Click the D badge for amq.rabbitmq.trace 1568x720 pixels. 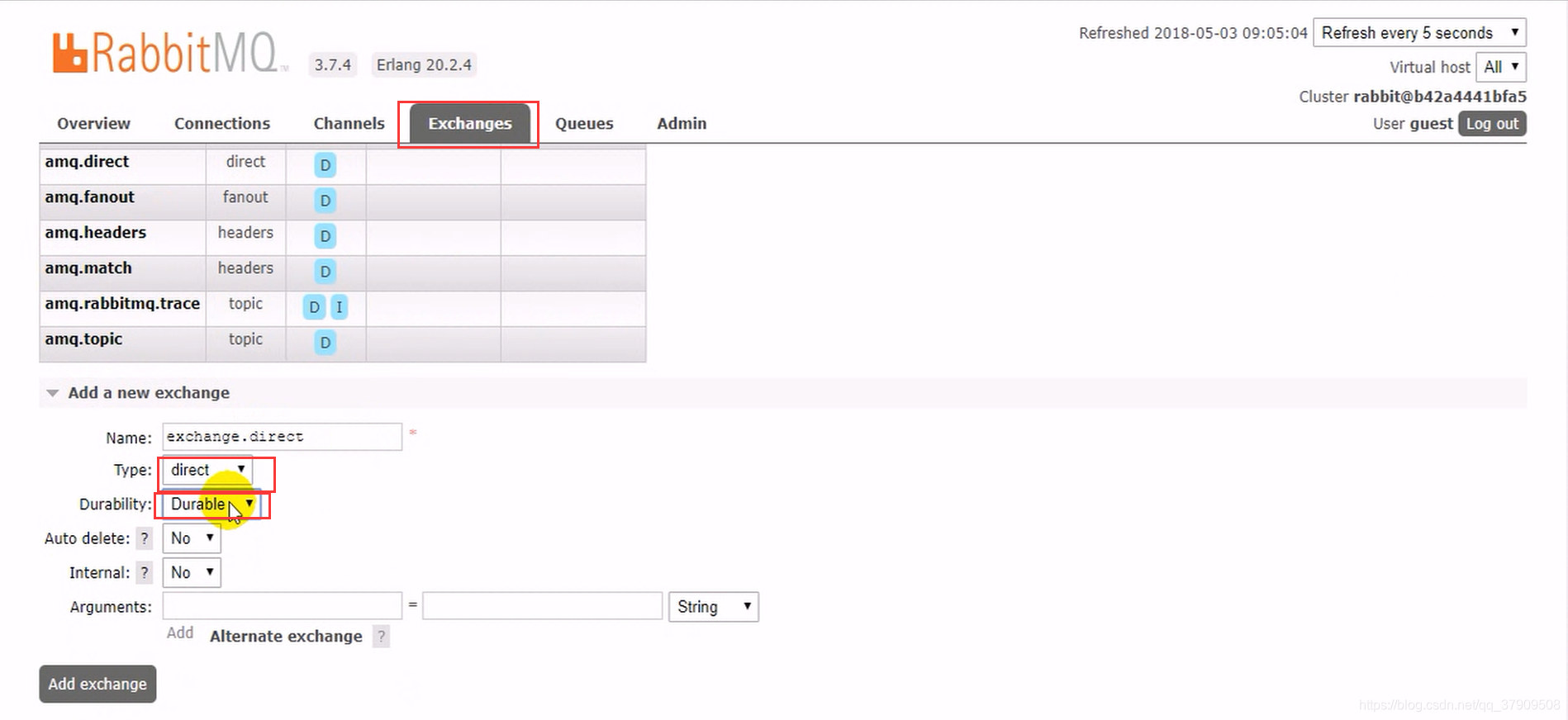(x=315, y=307)
